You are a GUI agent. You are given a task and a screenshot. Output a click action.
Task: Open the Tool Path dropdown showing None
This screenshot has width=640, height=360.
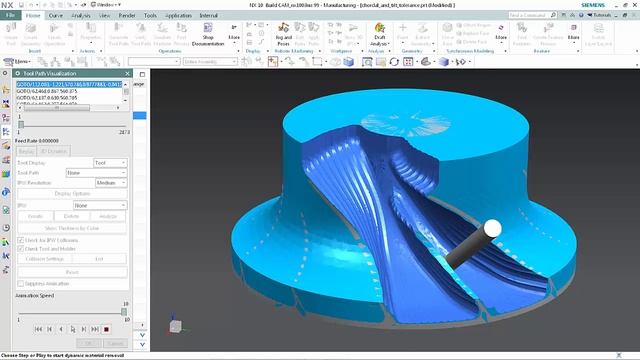(96, 173)
